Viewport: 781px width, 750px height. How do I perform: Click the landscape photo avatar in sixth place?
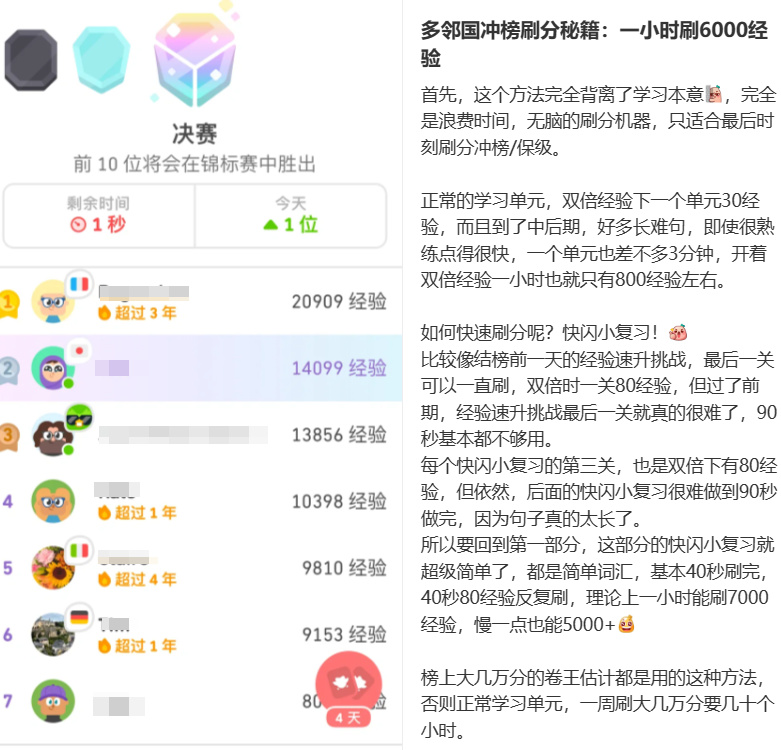pyautogui.click(x=53, y=634)
